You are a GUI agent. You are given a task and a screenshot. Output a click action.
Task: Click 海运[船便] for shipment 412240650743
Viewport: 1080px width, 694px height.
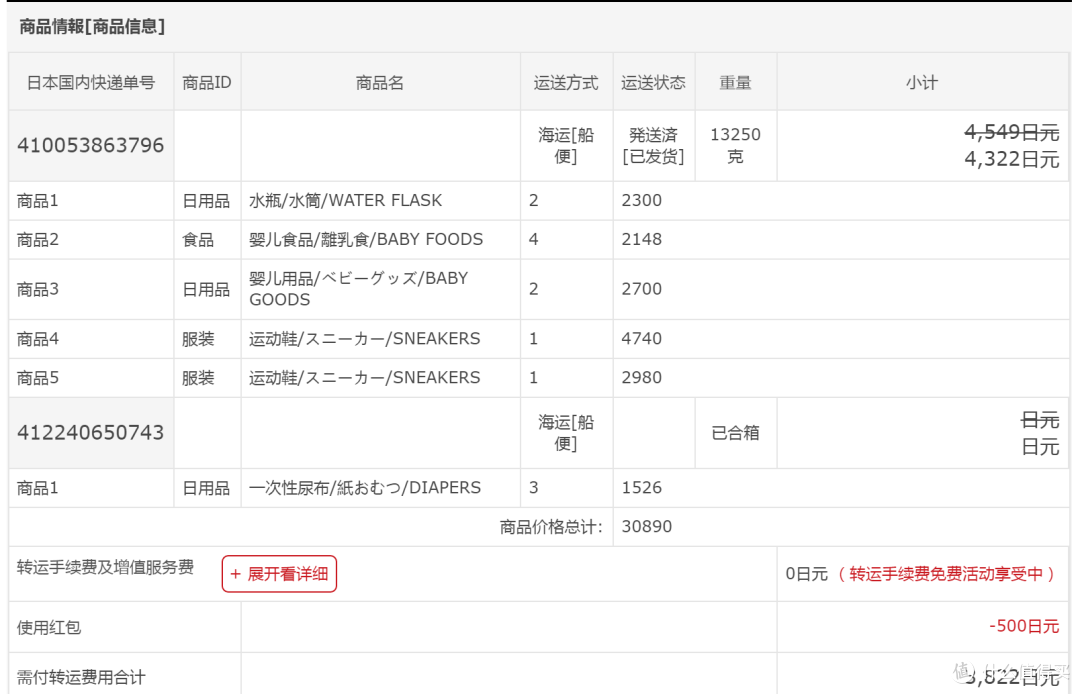coord(566,432)
